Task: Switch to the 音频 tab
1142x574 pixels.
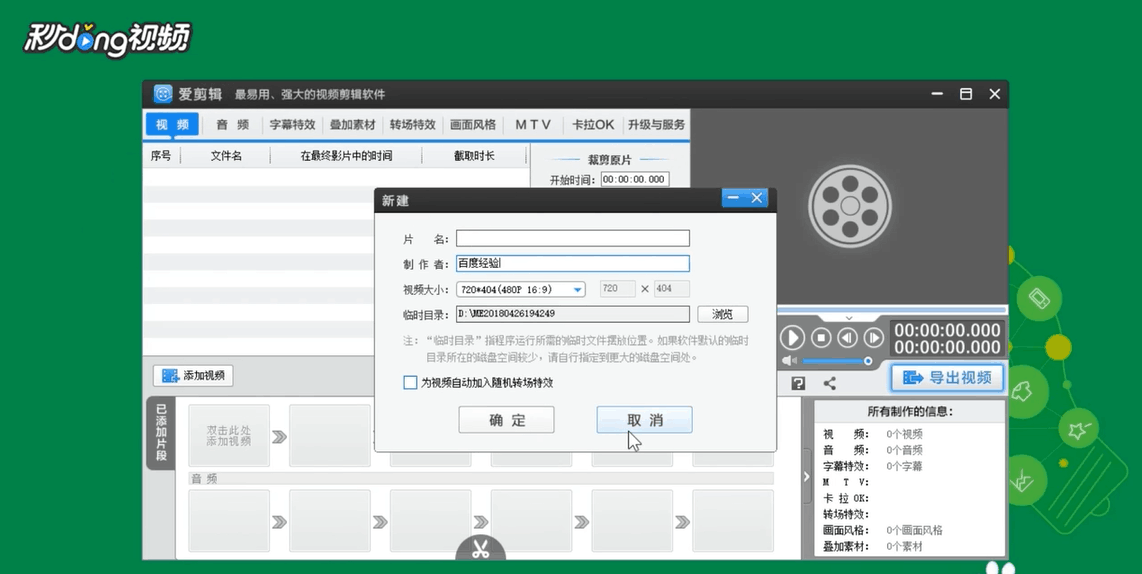Action: coord(232,125)
